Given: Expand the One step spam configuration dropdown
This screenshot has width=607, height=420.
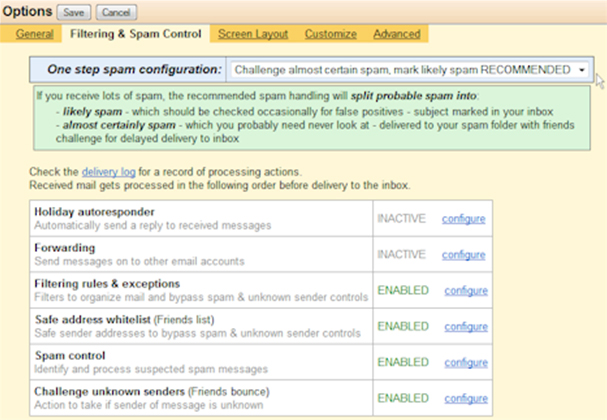Looking at the screenshot, I should pos(408,70).
